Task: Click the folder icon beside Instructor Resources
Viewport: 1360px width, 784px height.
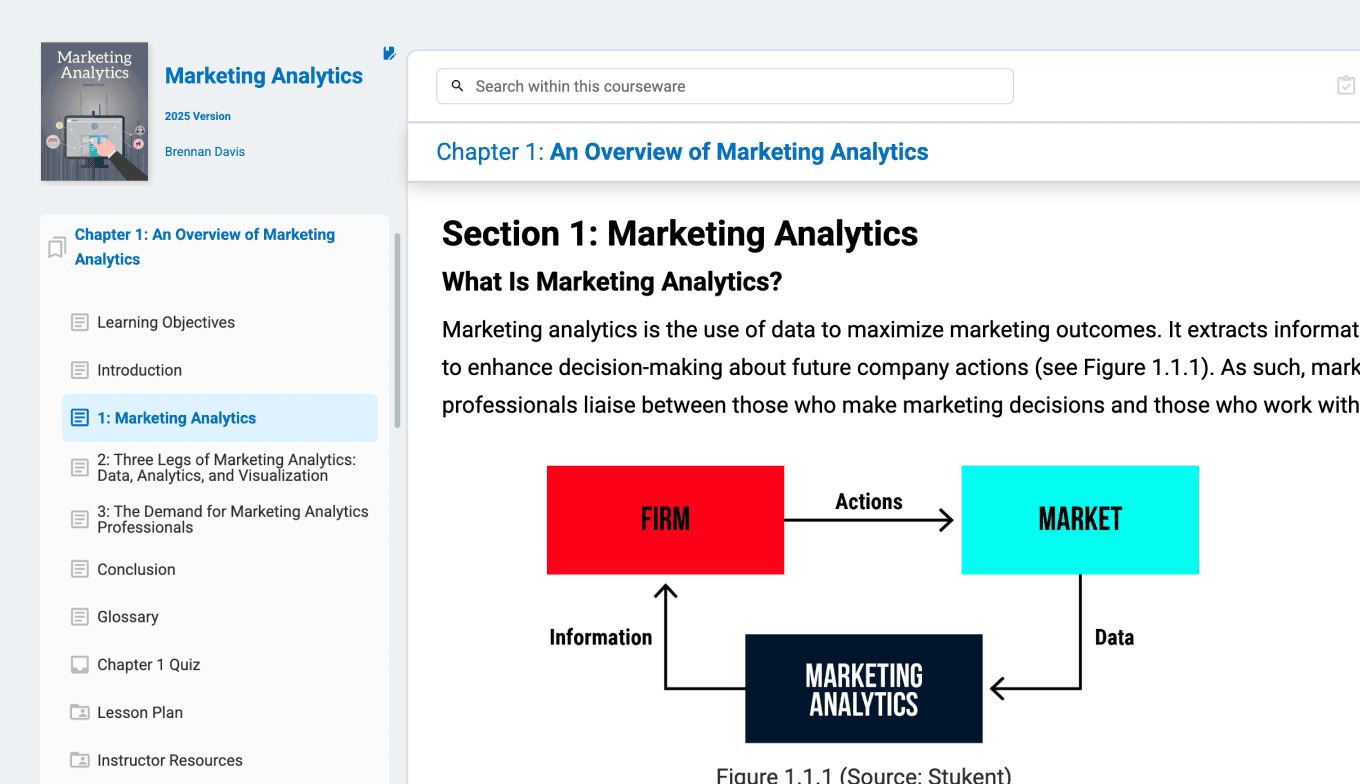Action: pos(80,761)
